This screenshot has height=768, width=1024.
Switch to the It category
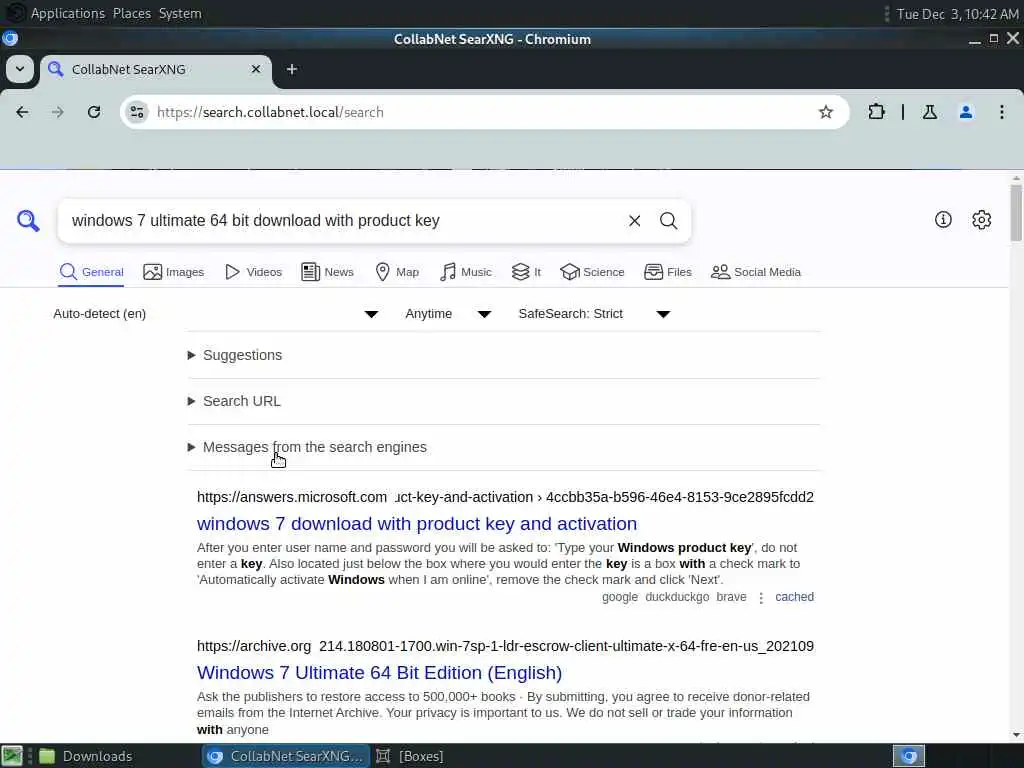click(526, 272)
